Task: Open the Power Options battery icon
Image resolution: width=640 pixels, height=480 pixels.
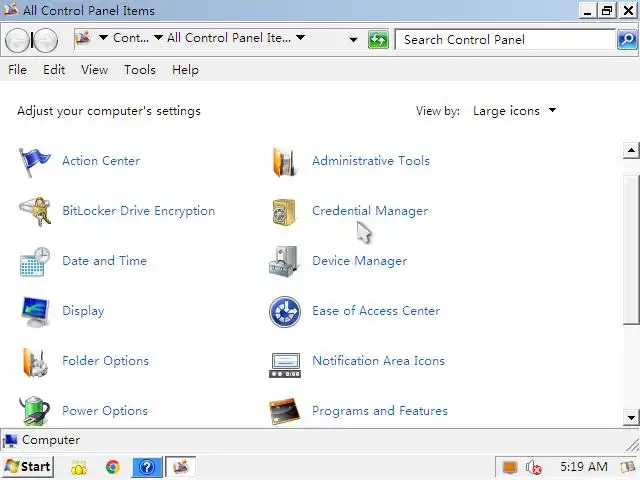Action: point(34,411)
